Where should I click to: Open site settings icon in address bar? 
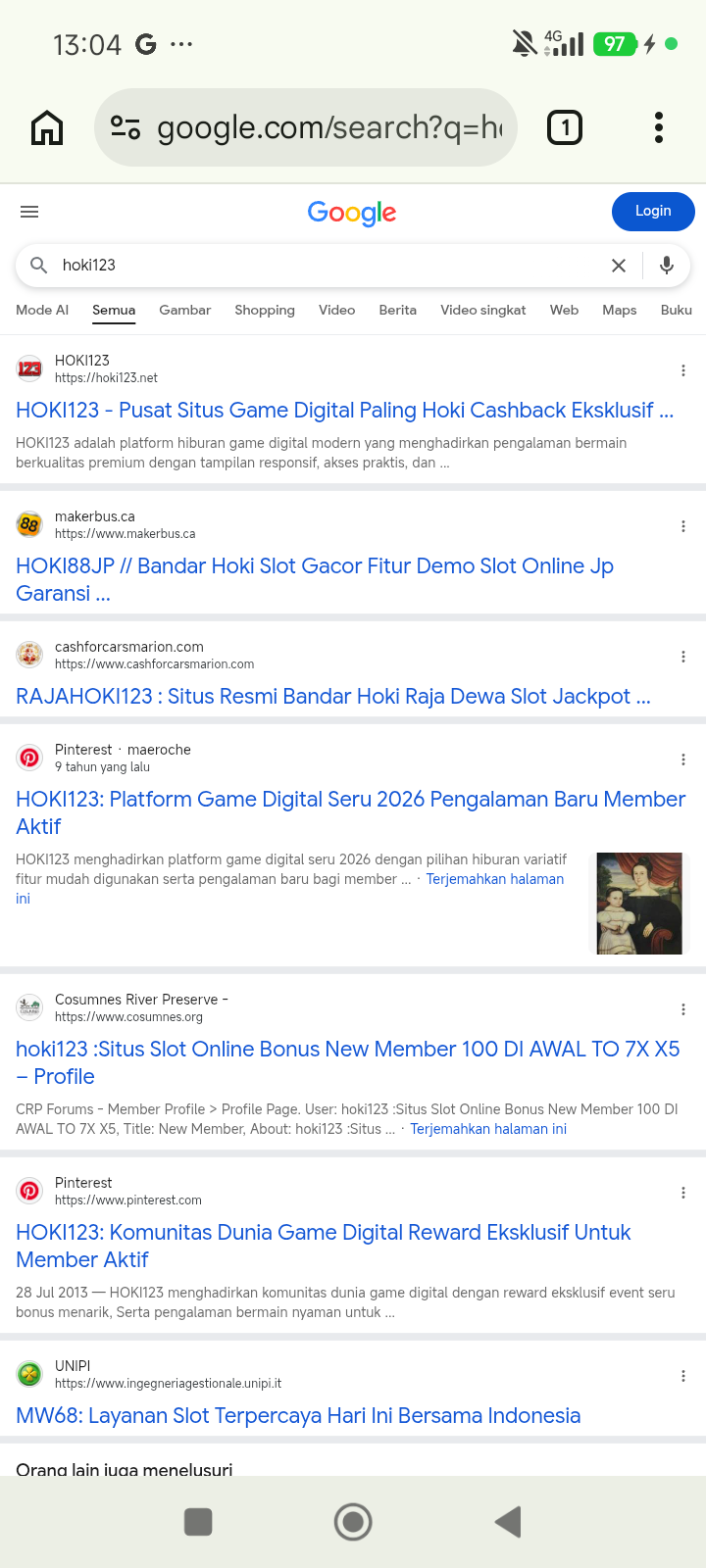tap(126, 127)
